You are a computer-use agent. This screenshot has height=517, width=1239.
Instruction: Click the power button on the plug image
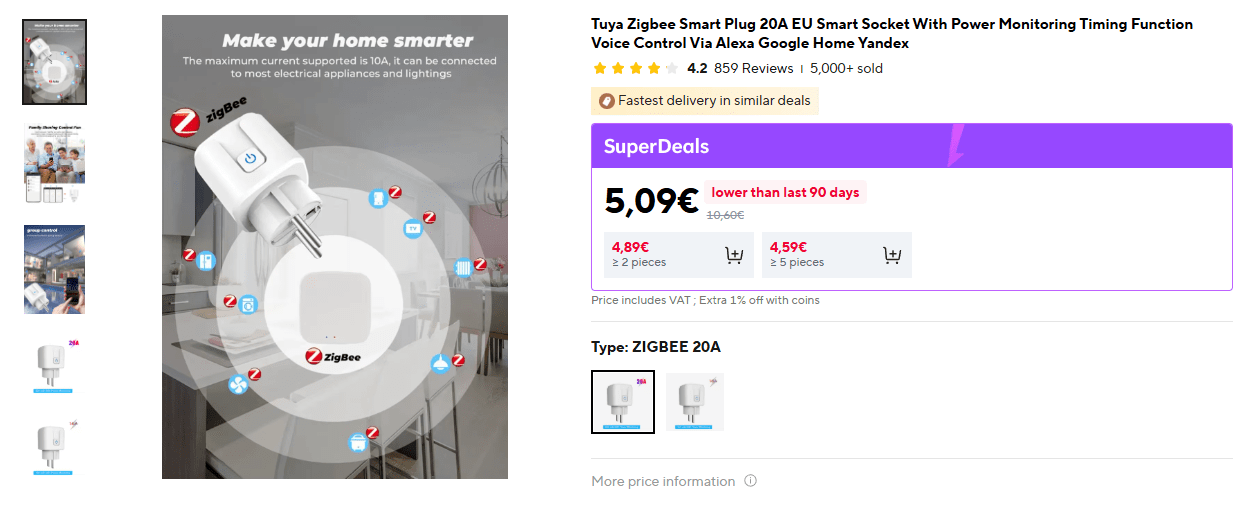(249, 158)
